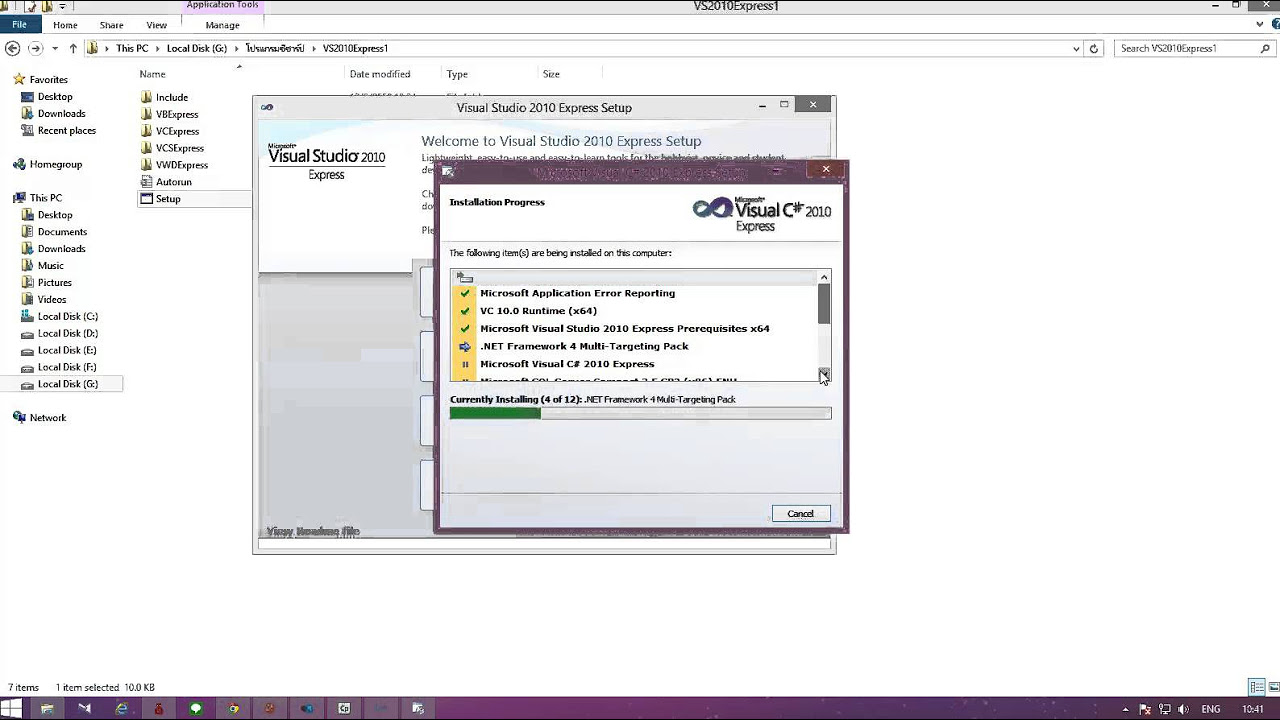Screen dimensions: 1280x720
Task: Select This PC in the navigation pane
Action: 45,198
